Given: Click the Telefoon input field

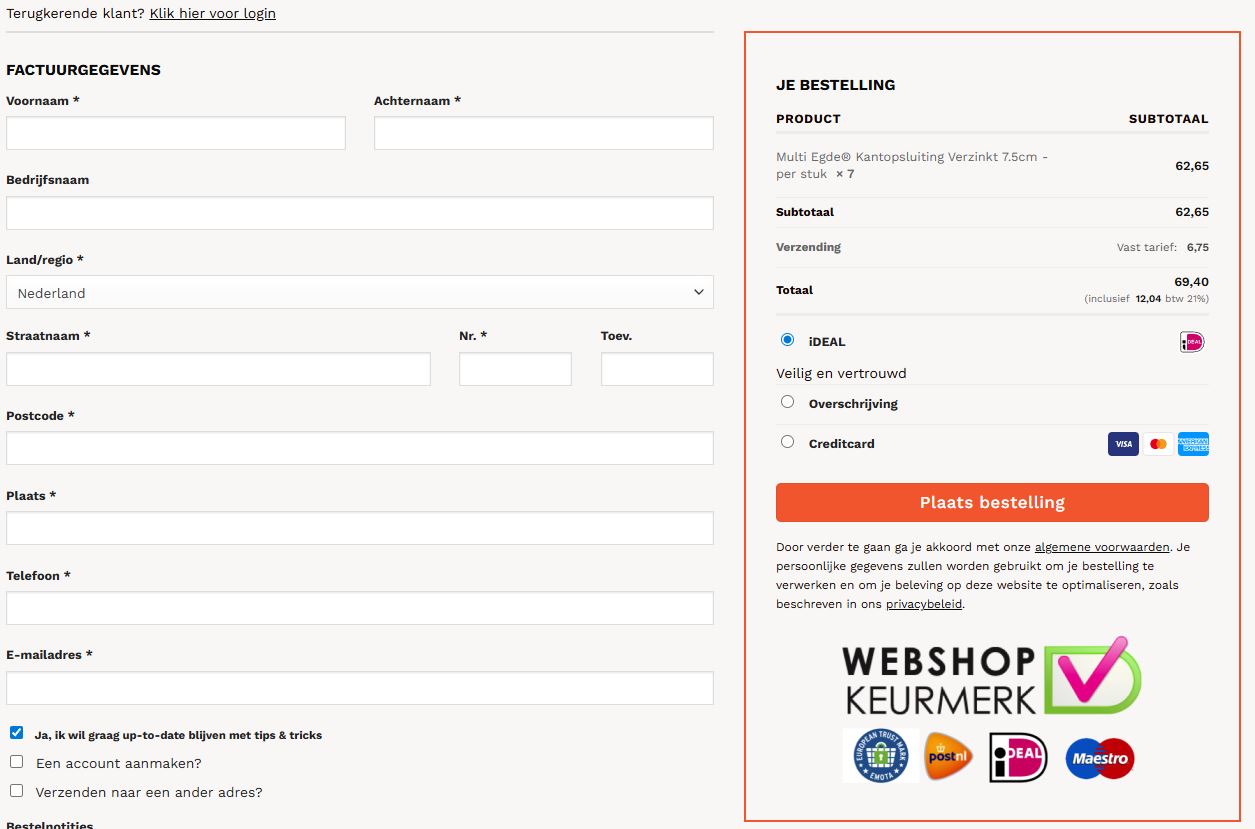Looking at the screenshot, I should tap(360, 608).
